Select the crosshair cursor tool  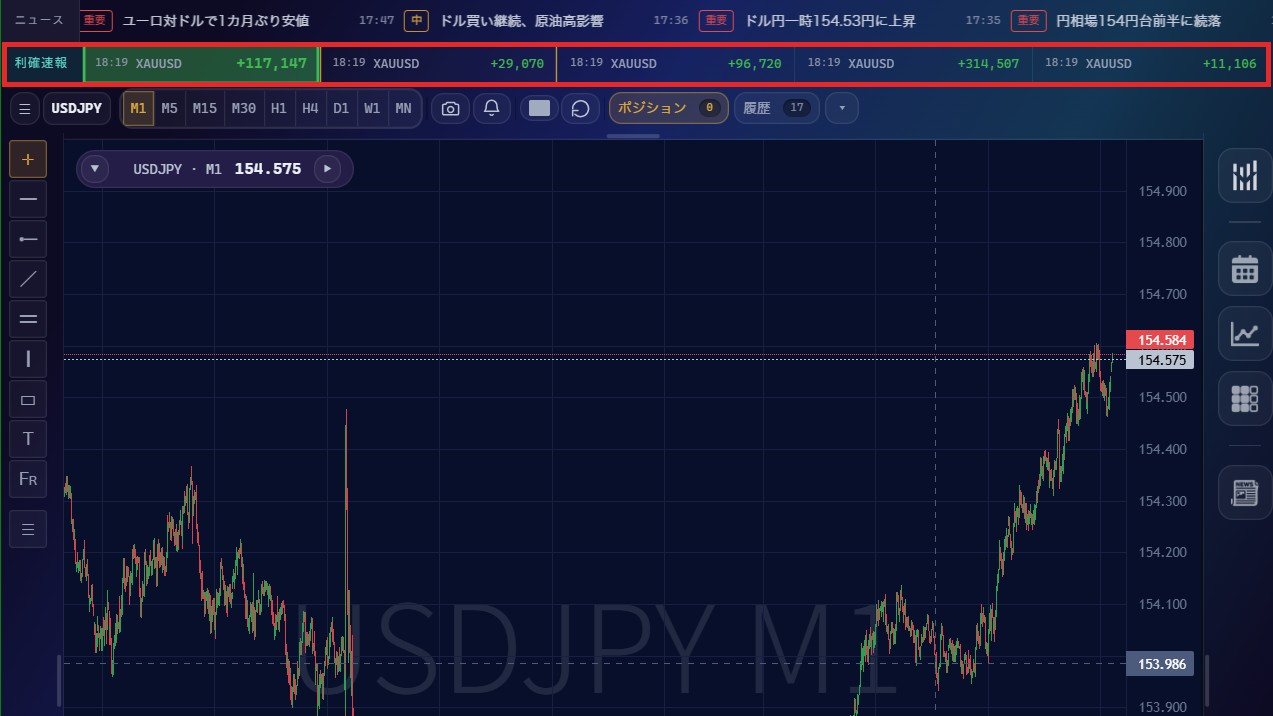[28, 159]
